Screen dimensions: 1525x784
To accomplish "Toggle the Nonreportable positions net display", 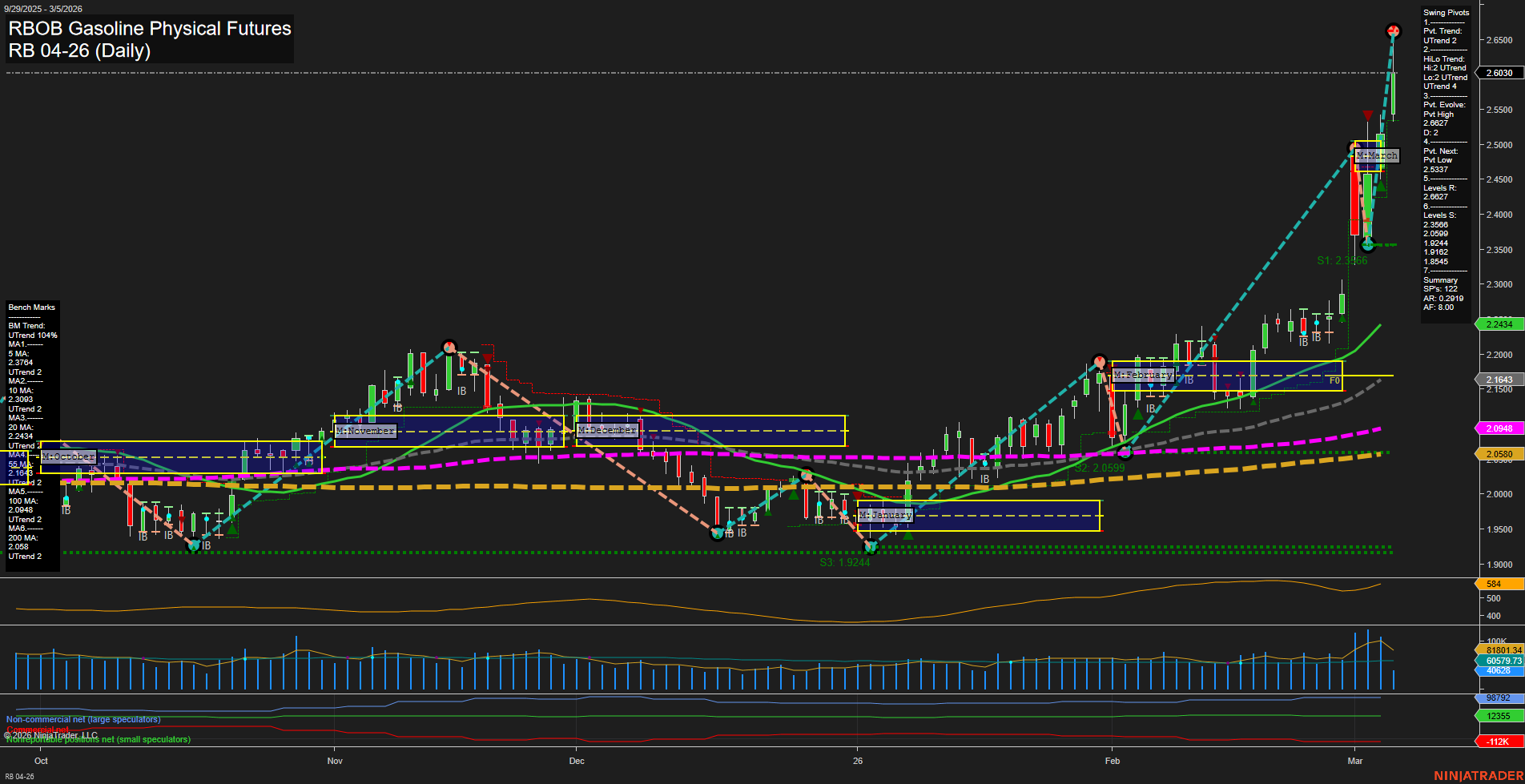I will (x=98, y=740).
